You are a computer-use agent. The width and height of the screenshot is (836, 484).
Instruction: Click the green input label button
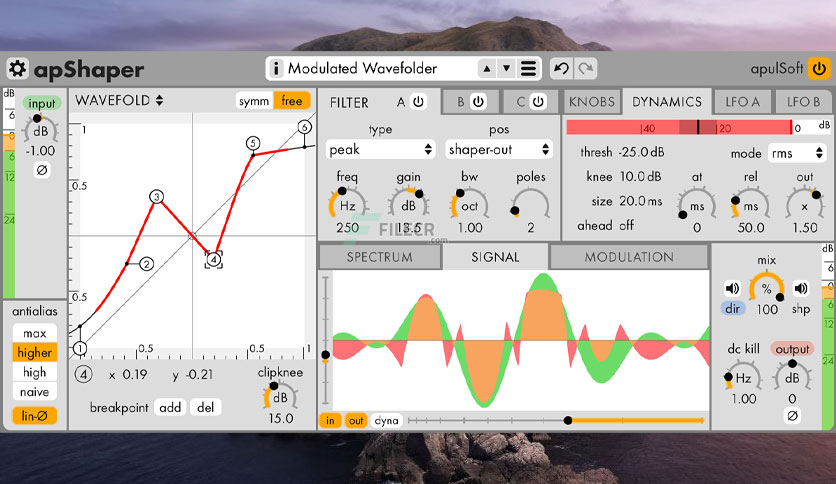pyautogui.click(x=42, y=103)
